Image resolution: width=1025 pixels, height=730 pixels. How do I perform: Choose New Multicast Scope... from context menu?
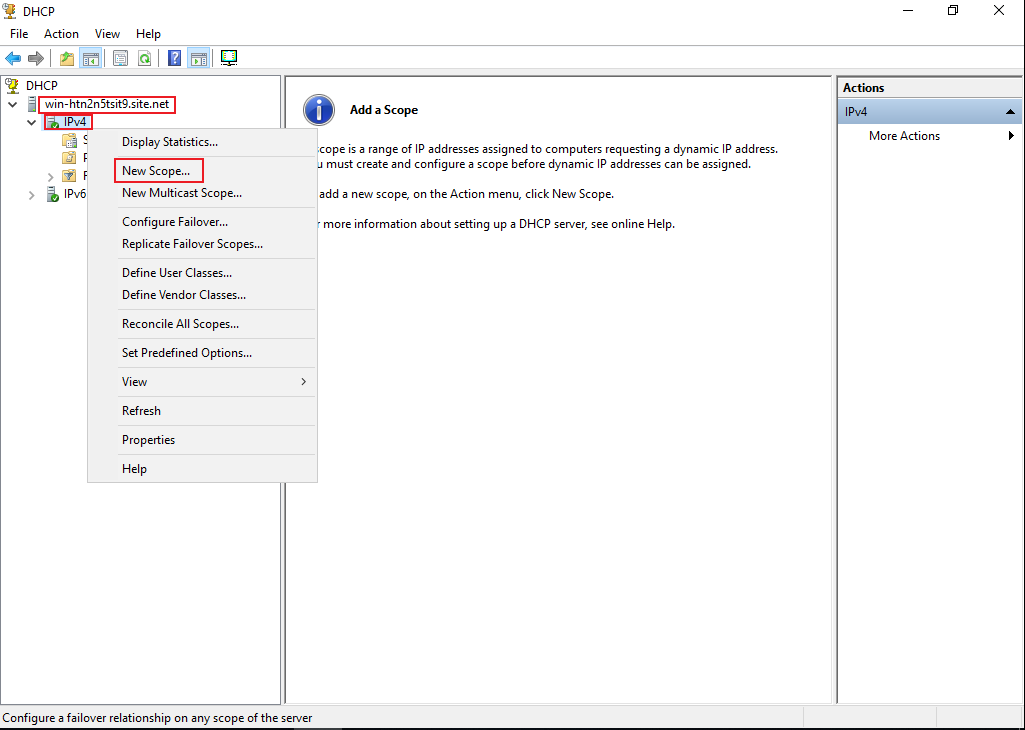203,193
